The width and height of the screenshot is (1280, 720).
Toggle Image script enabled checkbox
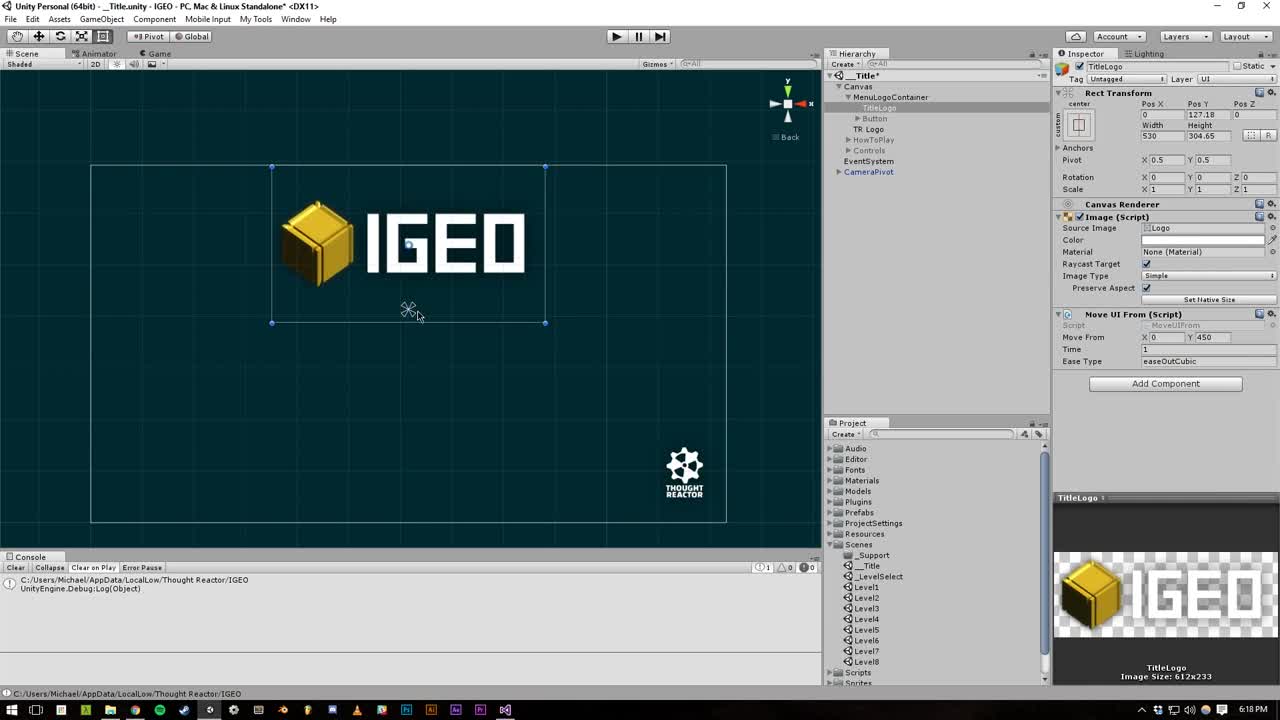coord(1079,217)
